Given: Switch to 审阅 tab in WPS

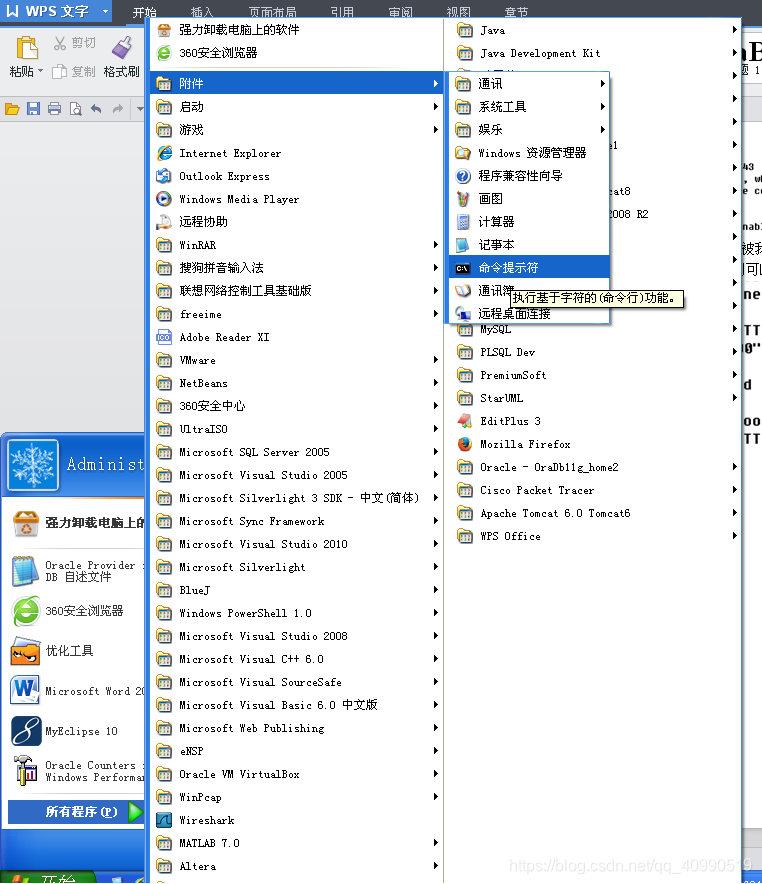Looking at the screenshot, I should (401, 12).
